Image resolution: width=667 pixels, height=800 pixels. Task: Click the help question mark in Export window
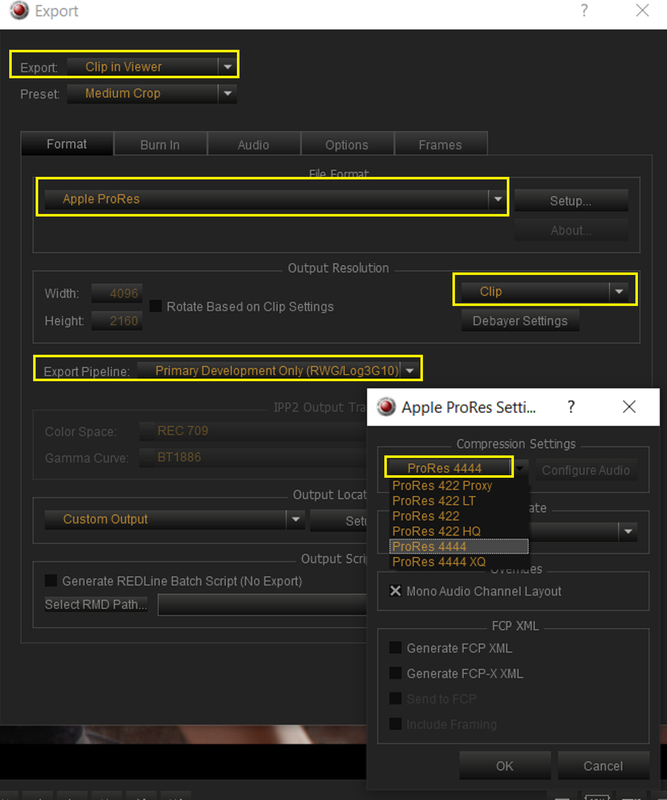(584, 10)
